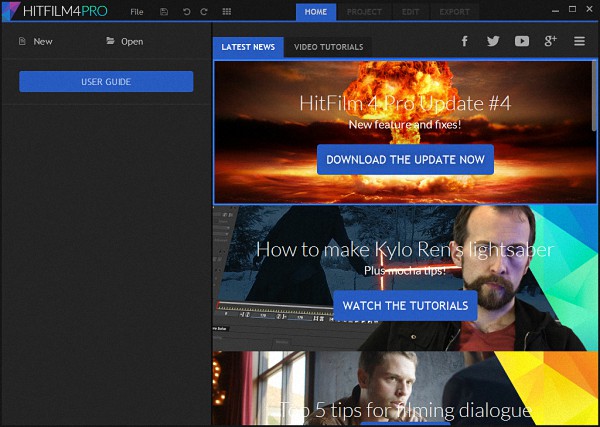Click the save project floppy icon
This screenshot has height=427, width=600.
(x=164, y=11)
